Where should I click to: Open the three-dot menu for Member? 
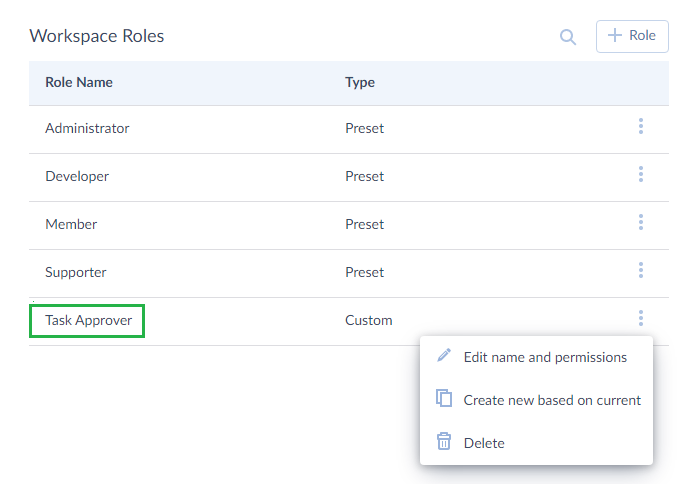click(x=641, y=222)
